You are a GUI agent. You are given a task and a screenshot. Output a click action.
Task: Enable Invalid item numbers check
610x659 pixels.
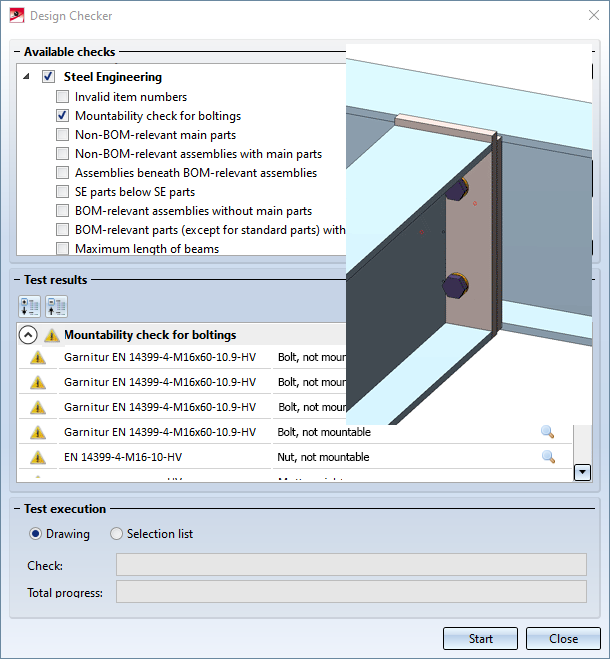(63, 97)
